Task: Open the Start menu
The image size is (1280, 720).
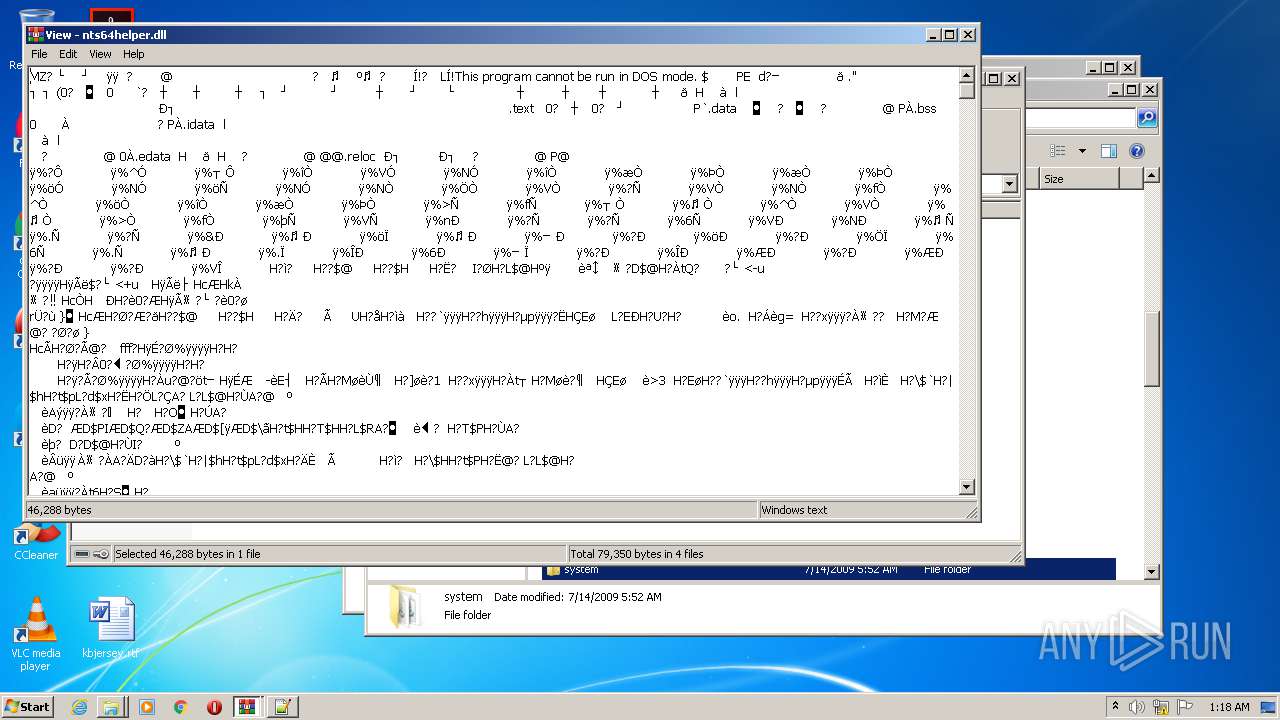Action: coord(27,706)
